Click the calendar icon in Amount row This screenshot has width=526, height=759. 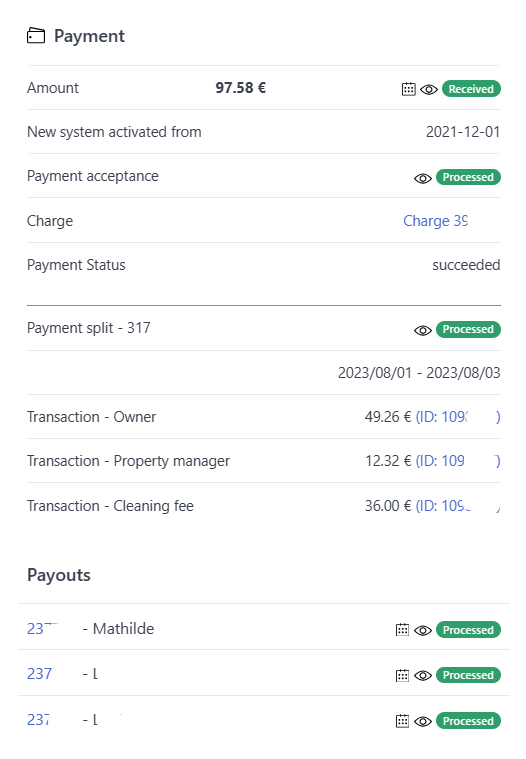click(408, 89)
